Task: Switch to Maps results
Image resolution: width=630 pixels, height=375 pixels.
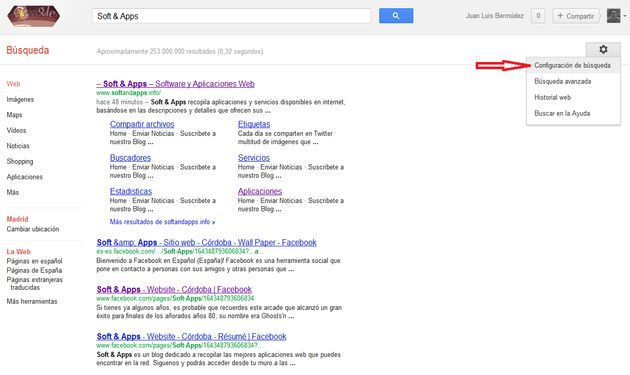Action: (x=14, y=115)
